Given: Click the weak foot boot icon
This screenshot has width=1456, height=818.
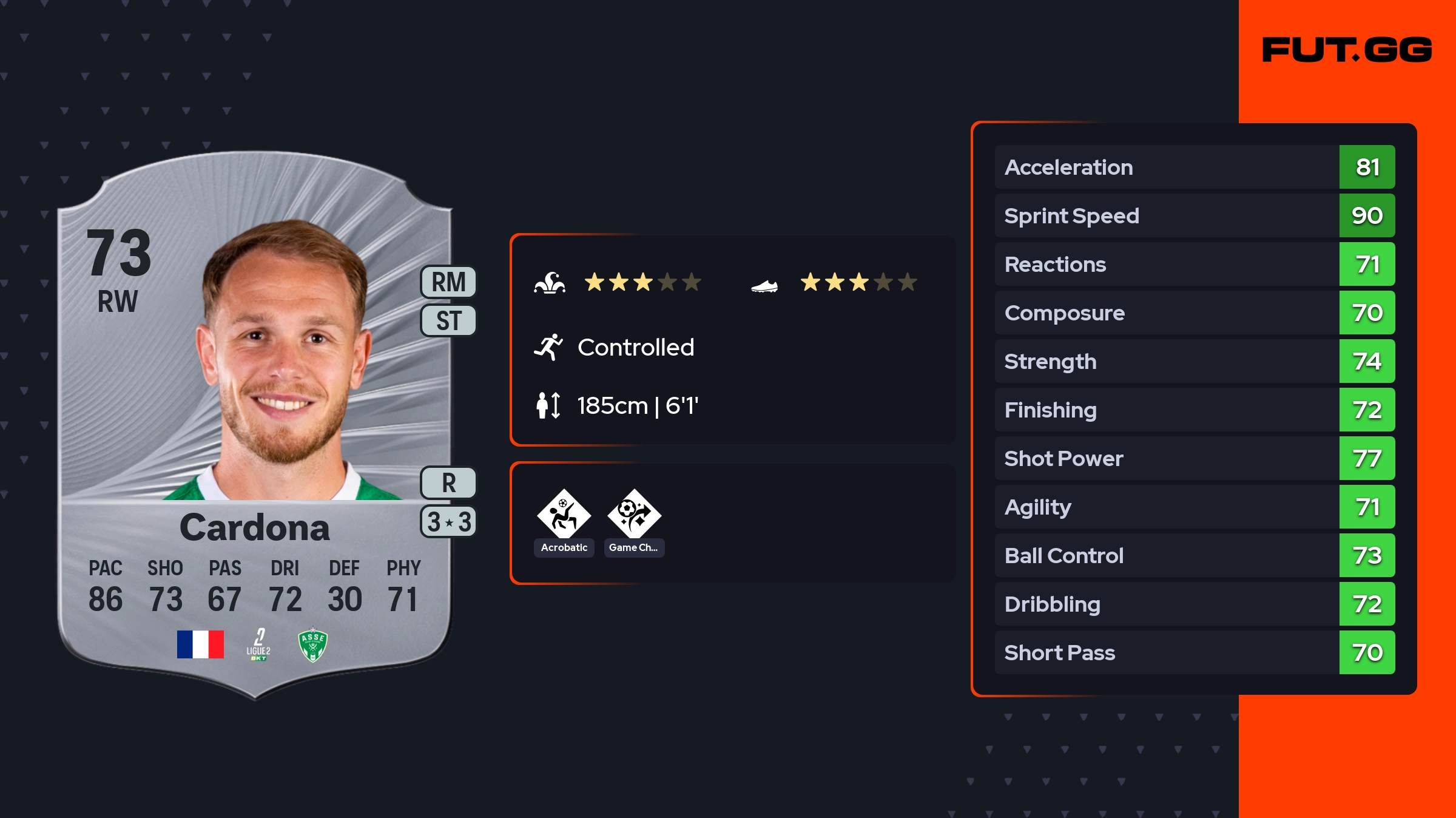Looking at the screenshot, I should coord(764,285).
